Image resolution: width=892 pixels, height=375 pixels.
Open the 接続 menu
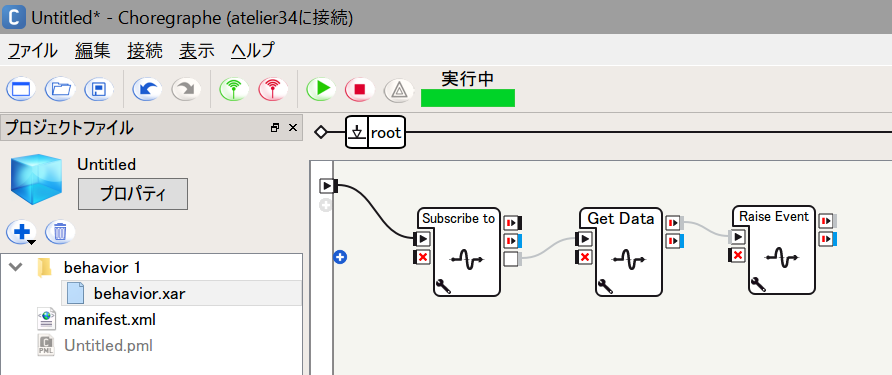coord(145,51)
